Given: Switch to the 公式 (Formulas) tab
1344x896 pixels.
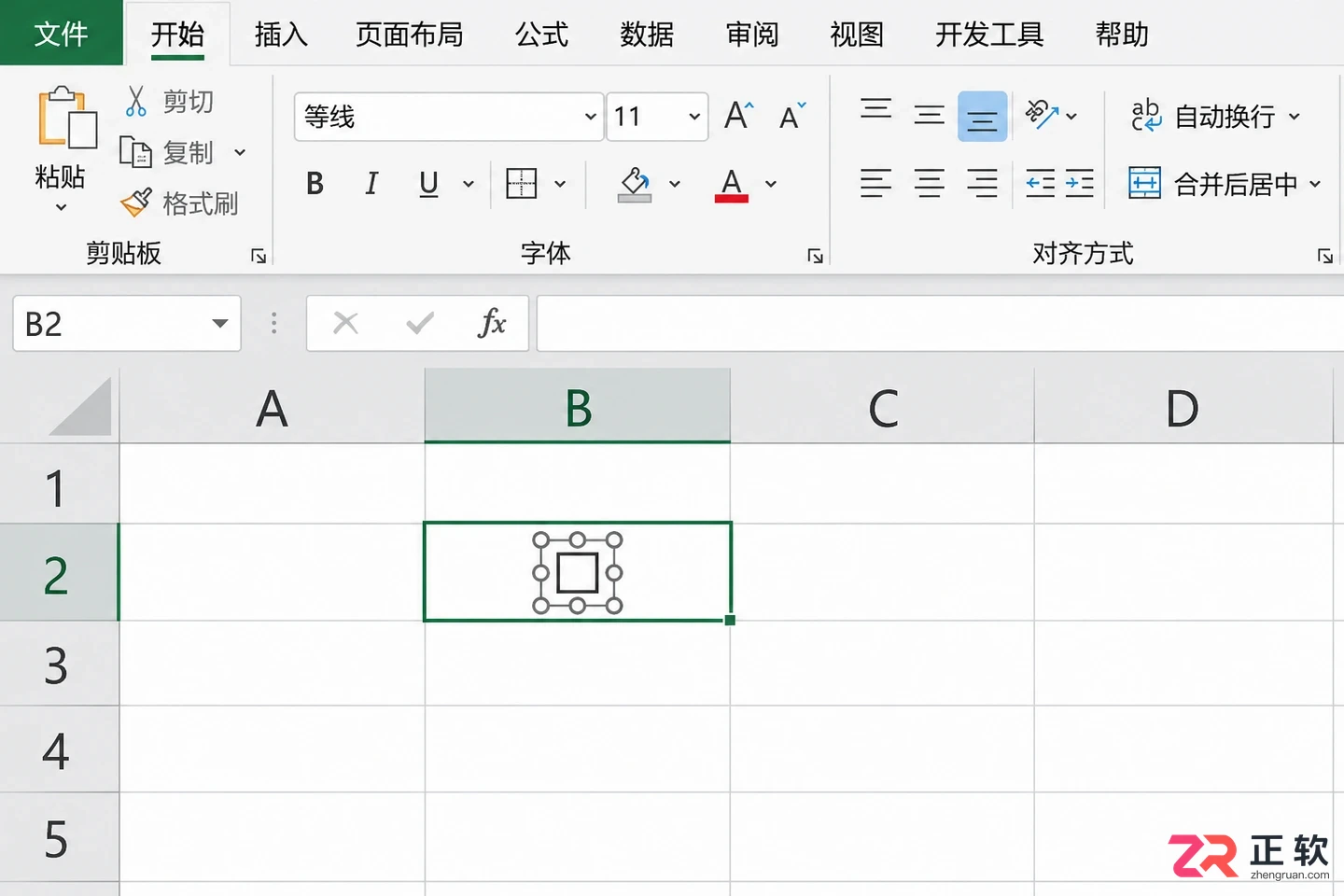Looking at the screenshot, I should point(541,35).
